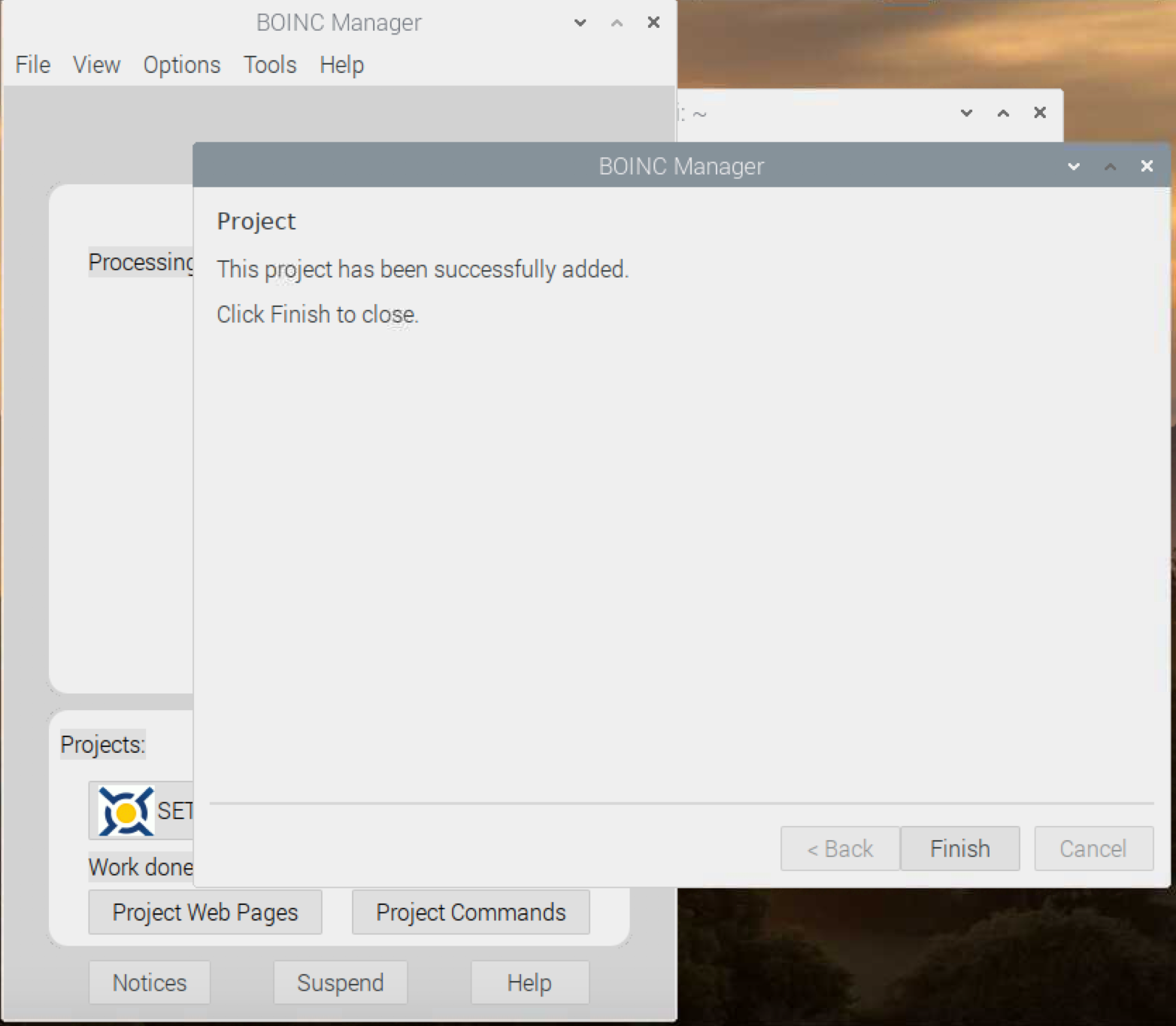Screen dimensions: 1176x1026
Task: Open the View menu
Action: [x=96, y=65]
